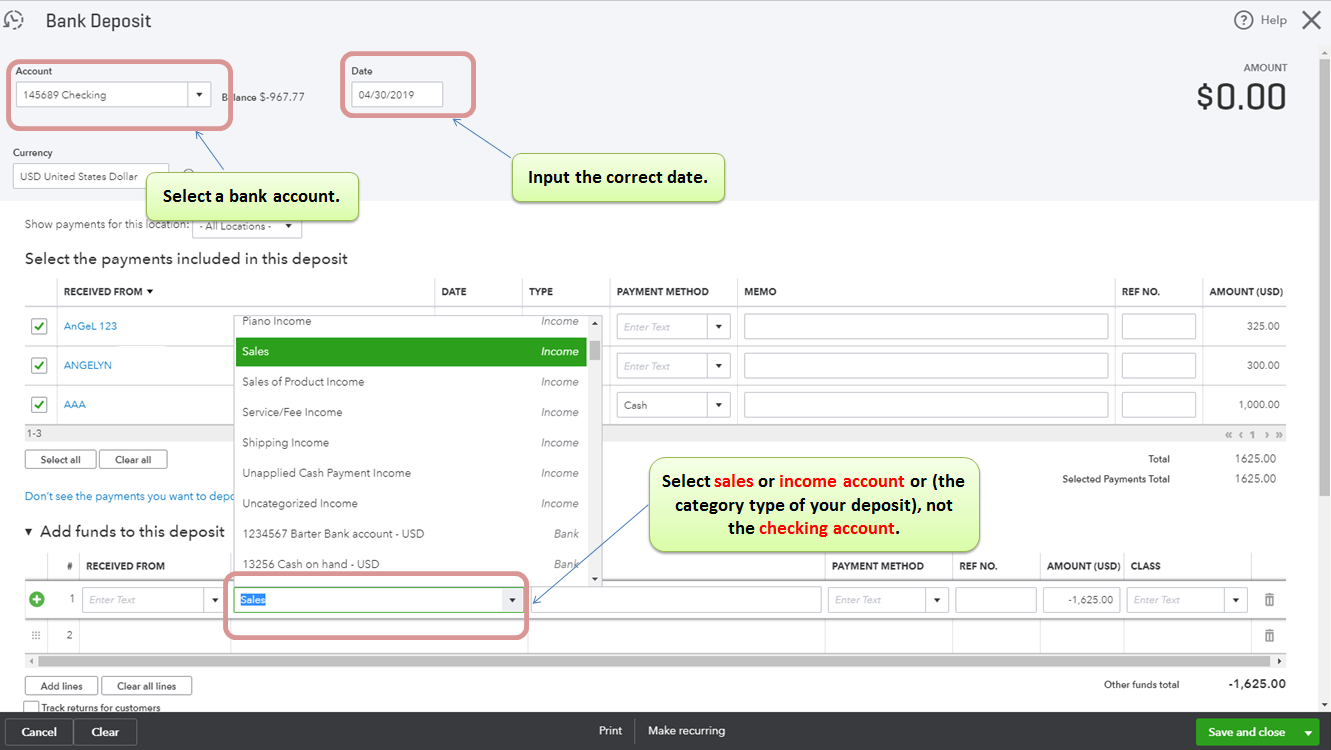Image resolution: width=1331 pixels, height=750 pixels.
Task: Open the AnGeL 123 customer link
Action: pos(90,327)
